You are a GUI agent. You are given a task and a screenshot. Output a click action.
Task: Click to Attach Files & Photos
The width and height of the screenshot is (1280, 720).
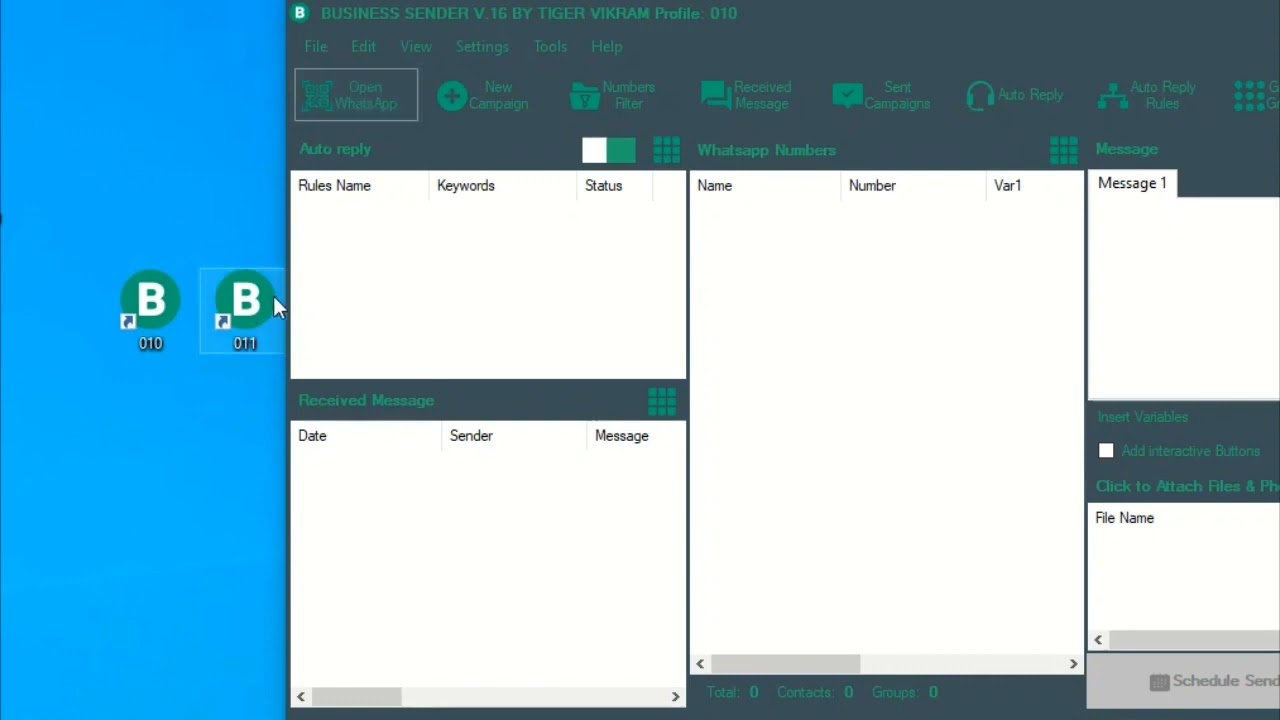[1187, 486]
